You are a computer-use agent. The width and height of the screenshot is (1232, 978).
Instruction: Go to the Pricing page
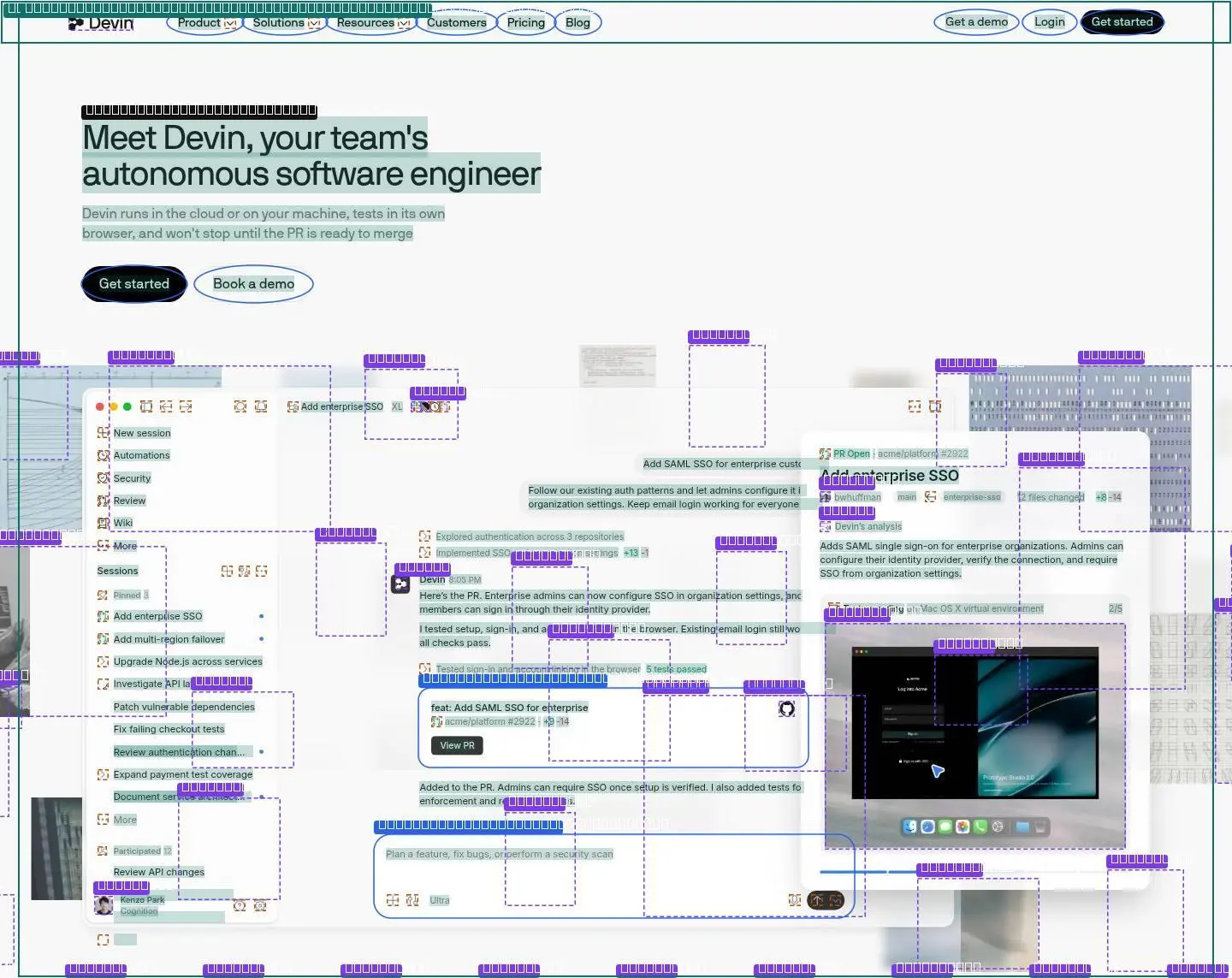click(x=525, y=22)
